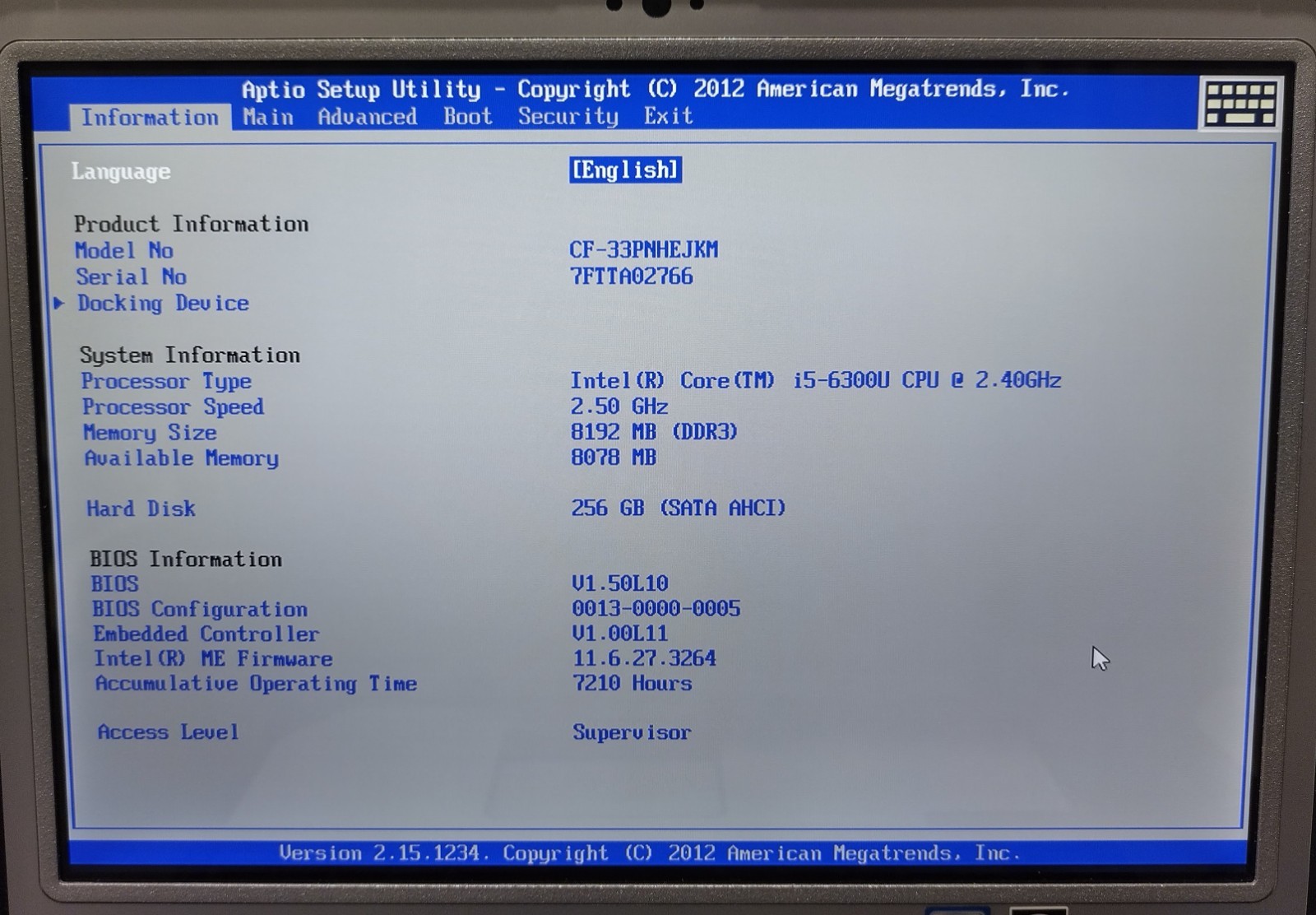Open the Advanced tab

click(x=368, y=117)
